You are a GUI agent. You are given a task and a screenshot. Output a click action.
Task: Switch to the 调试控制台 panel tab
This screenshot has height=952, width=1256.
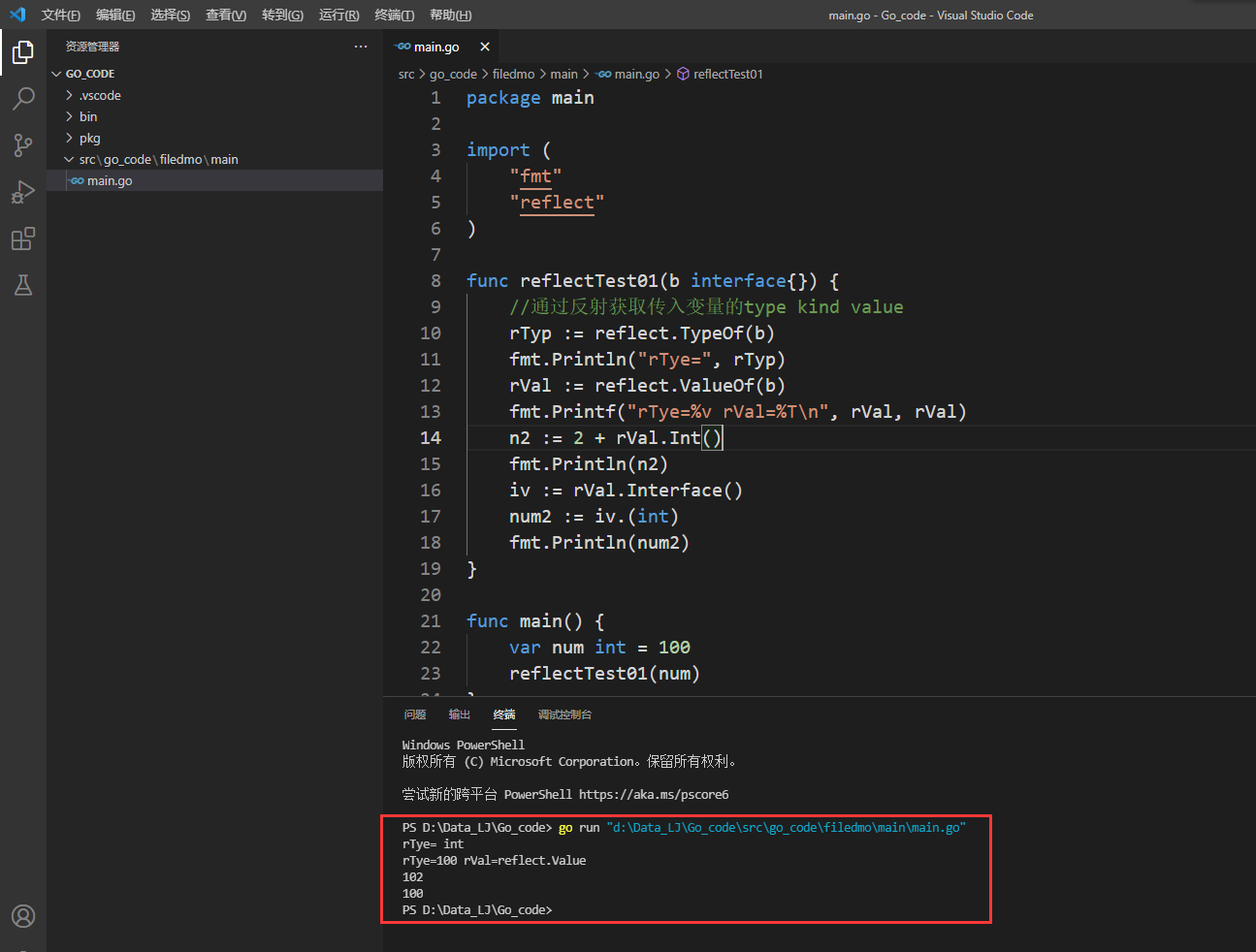(x=564, y=714)
